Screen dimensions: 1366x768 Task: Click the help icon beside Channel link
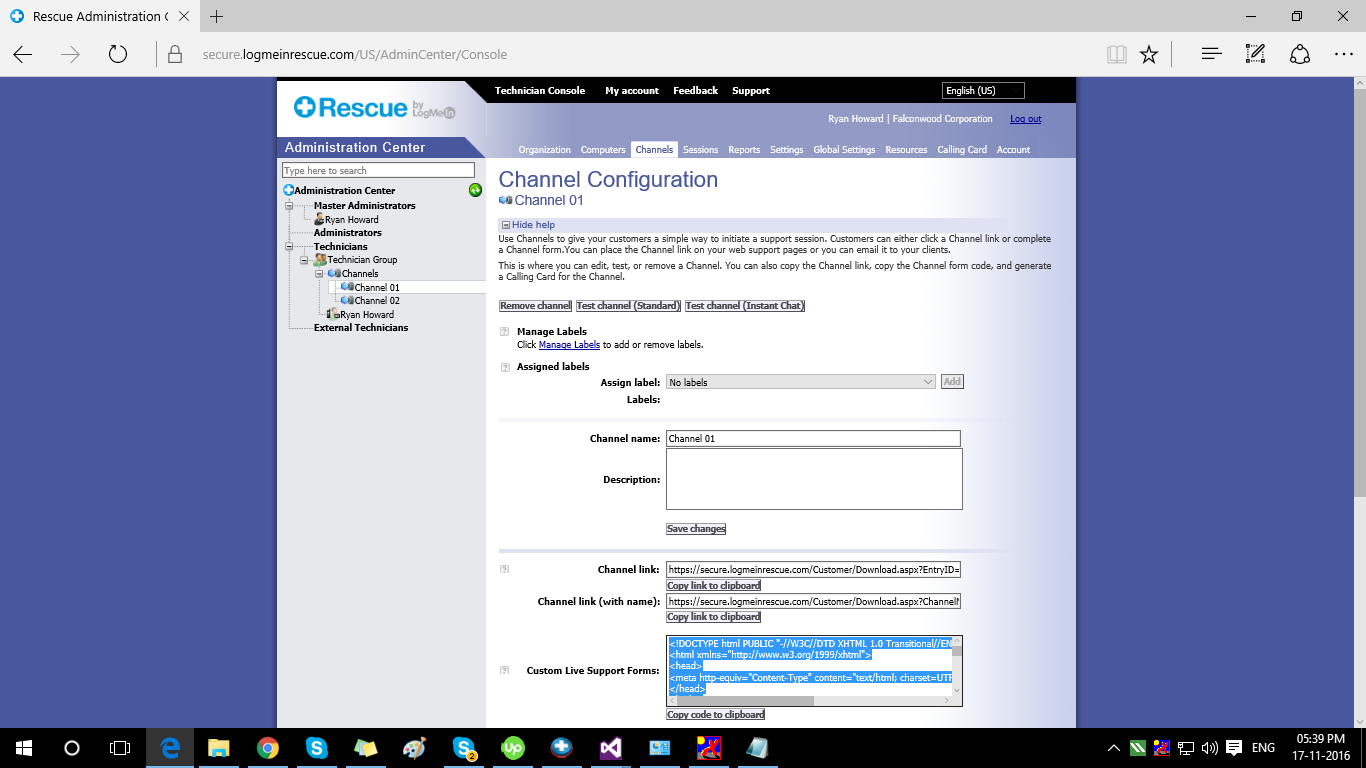coord(504,570)
